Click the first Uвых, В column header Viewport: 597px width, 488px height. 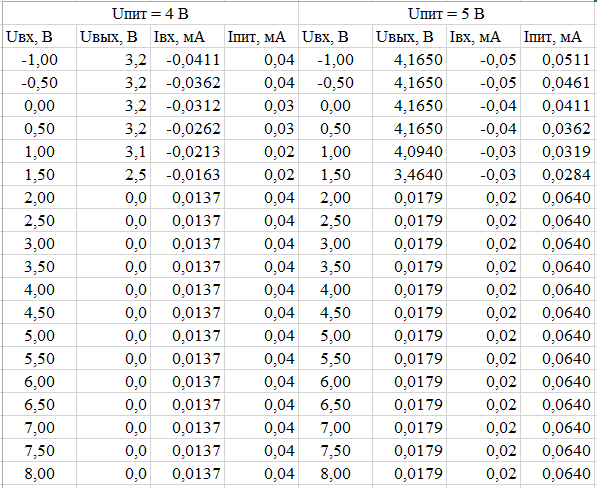click(113, 37)
